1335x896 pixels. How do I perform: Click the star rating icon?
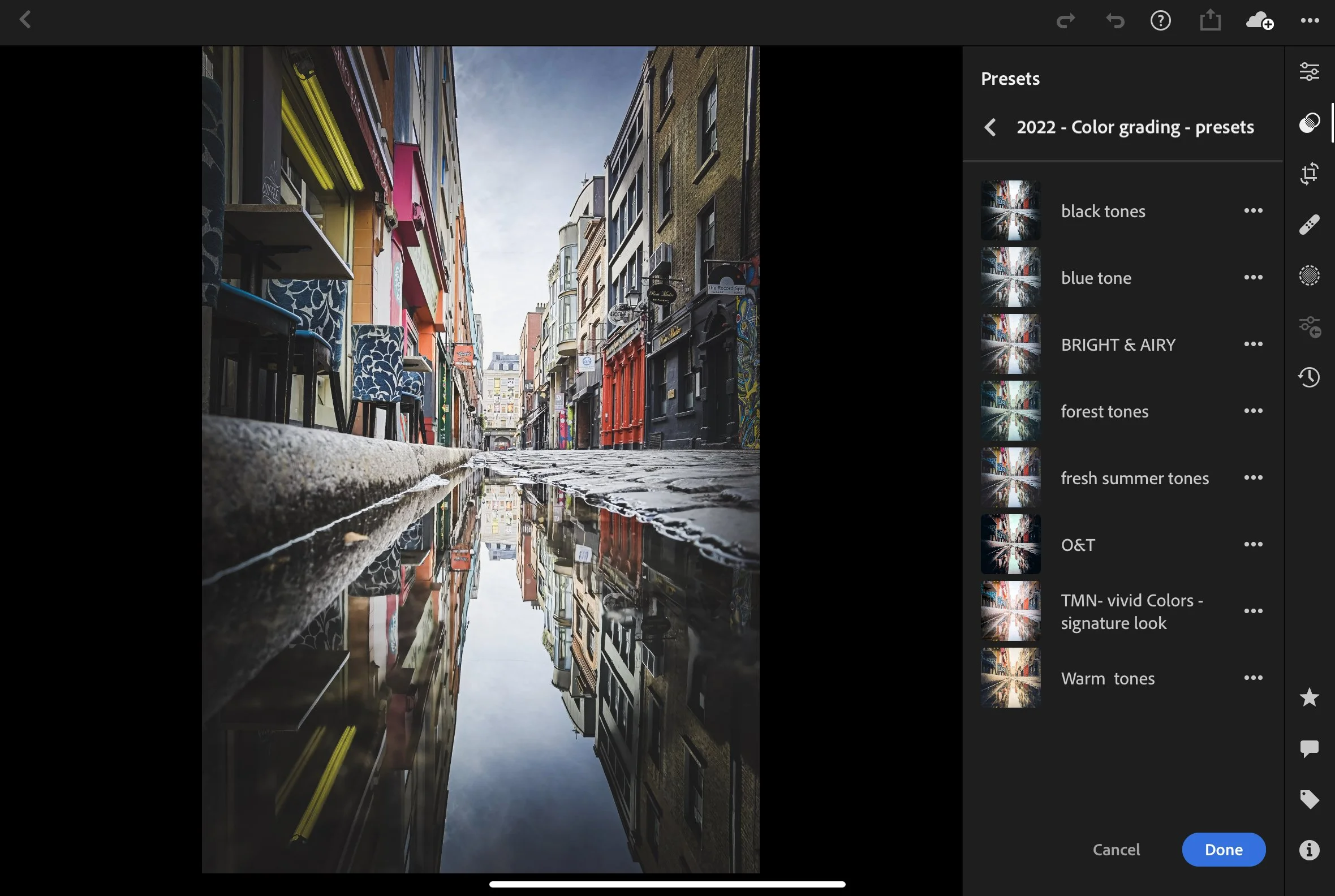click(1309, 697)
